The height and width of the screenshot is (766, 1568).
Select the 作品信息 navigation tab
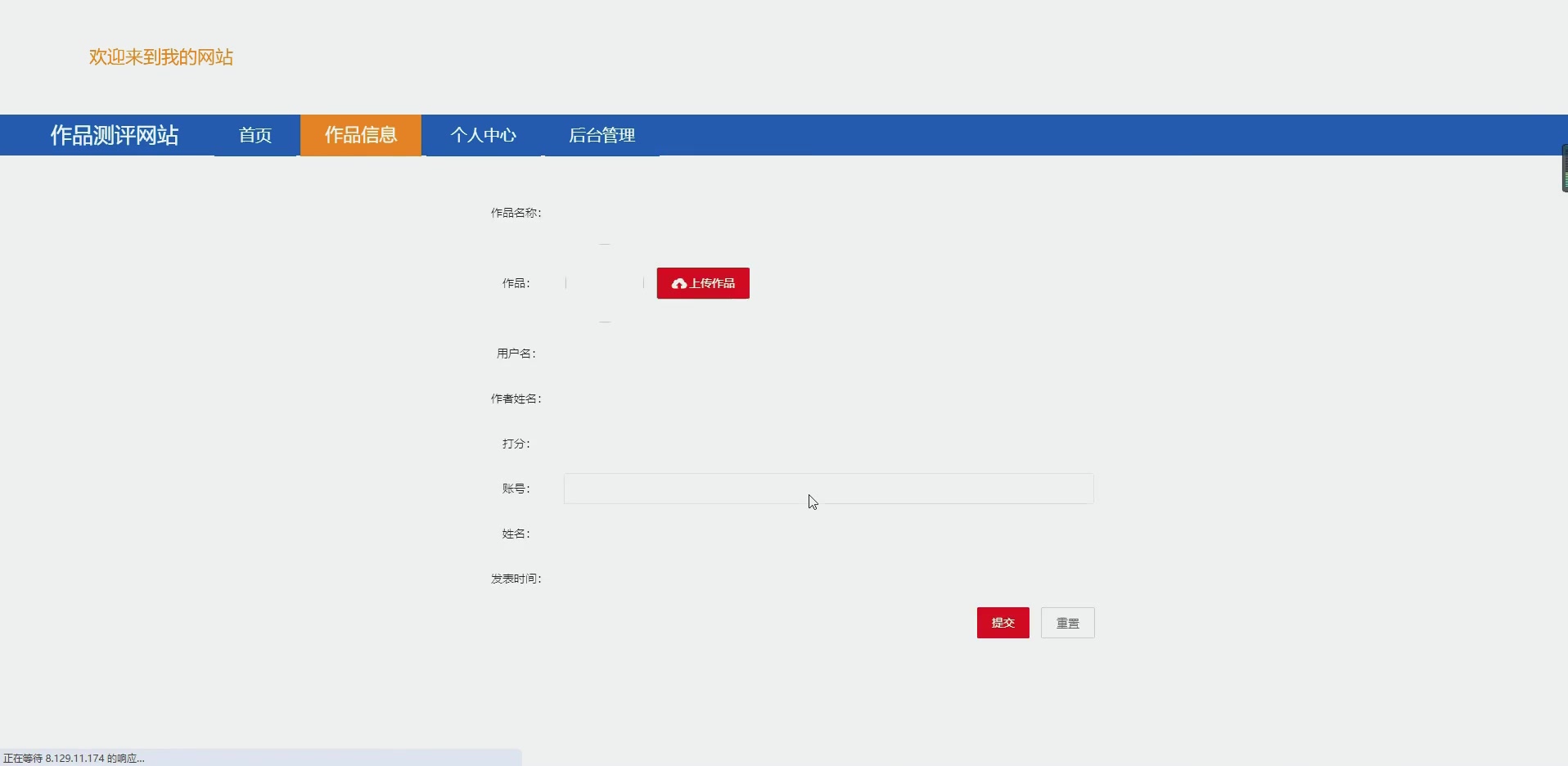[x=361, y=135]
